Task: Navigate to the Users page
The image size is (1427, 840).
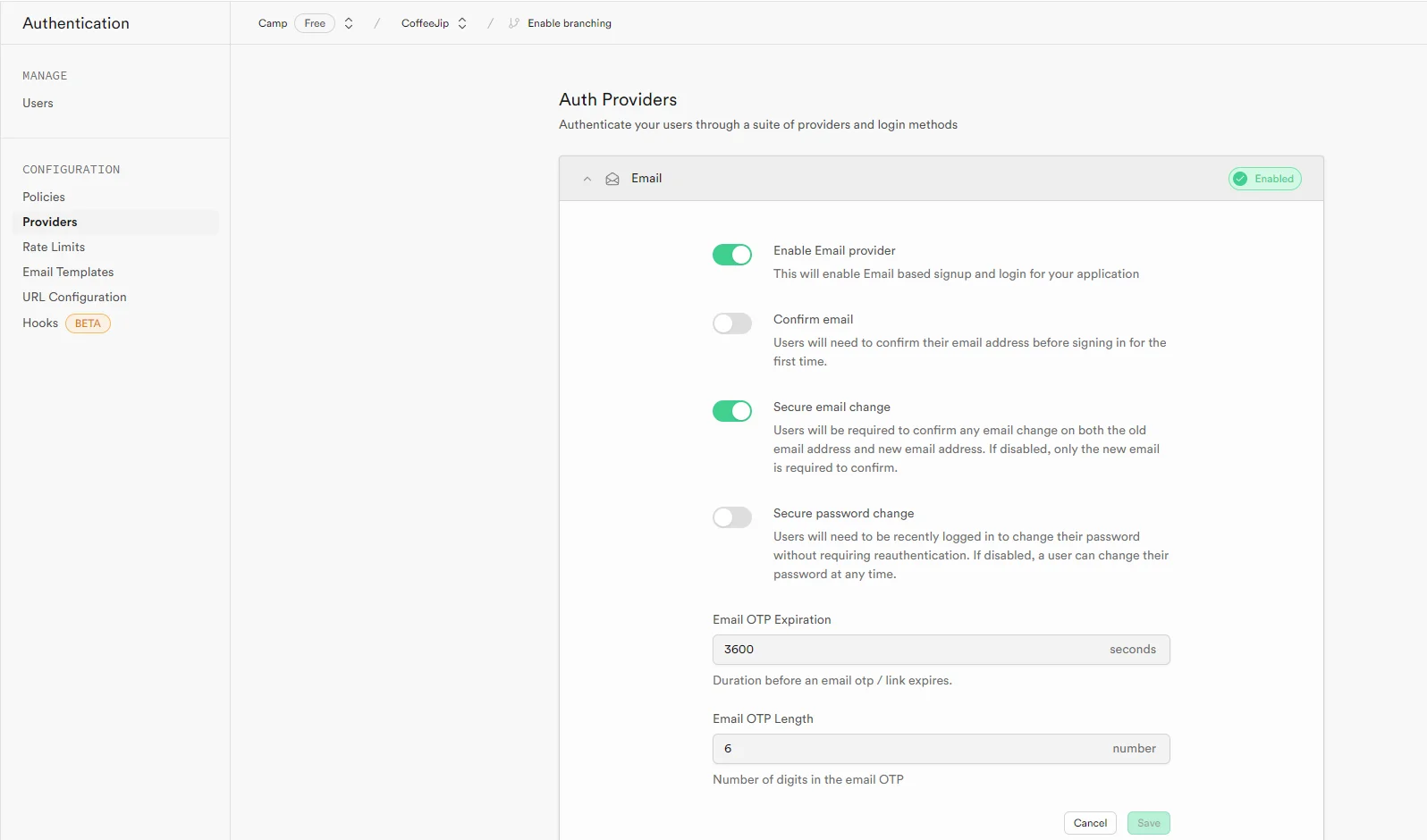Action: coord(38,103)
